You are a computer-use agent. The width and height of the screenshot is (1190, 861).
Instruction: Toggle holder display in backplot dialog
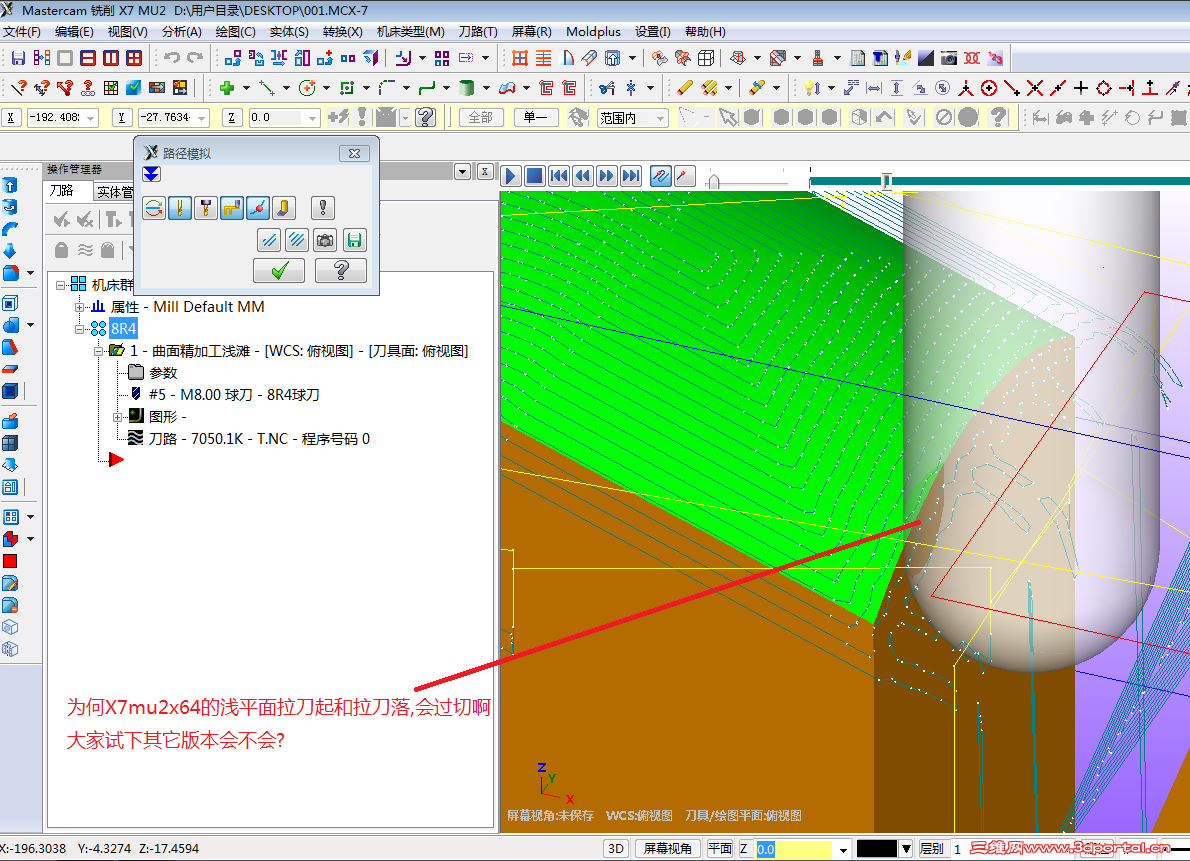(x=206, y=207)
